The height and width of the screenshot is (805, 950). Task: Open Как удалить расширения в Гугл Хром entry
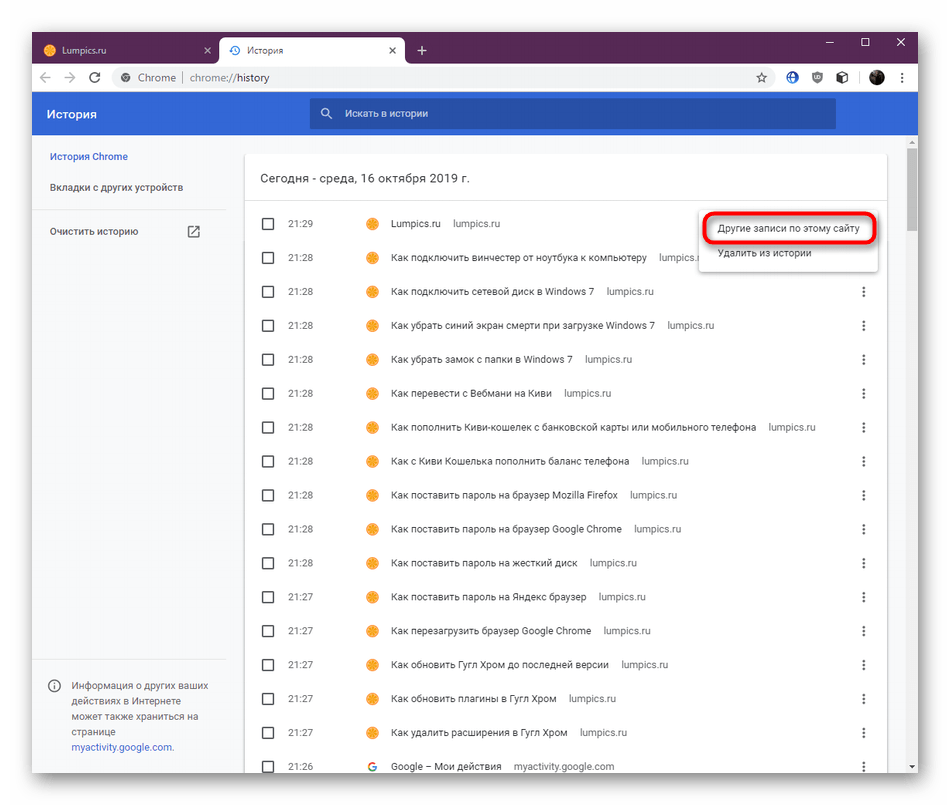pos(479,732)
